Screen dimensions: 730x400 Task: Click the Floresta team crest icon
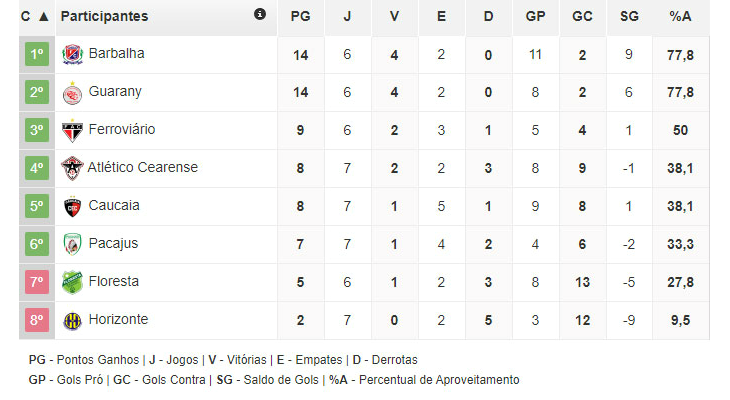[72, 282]
